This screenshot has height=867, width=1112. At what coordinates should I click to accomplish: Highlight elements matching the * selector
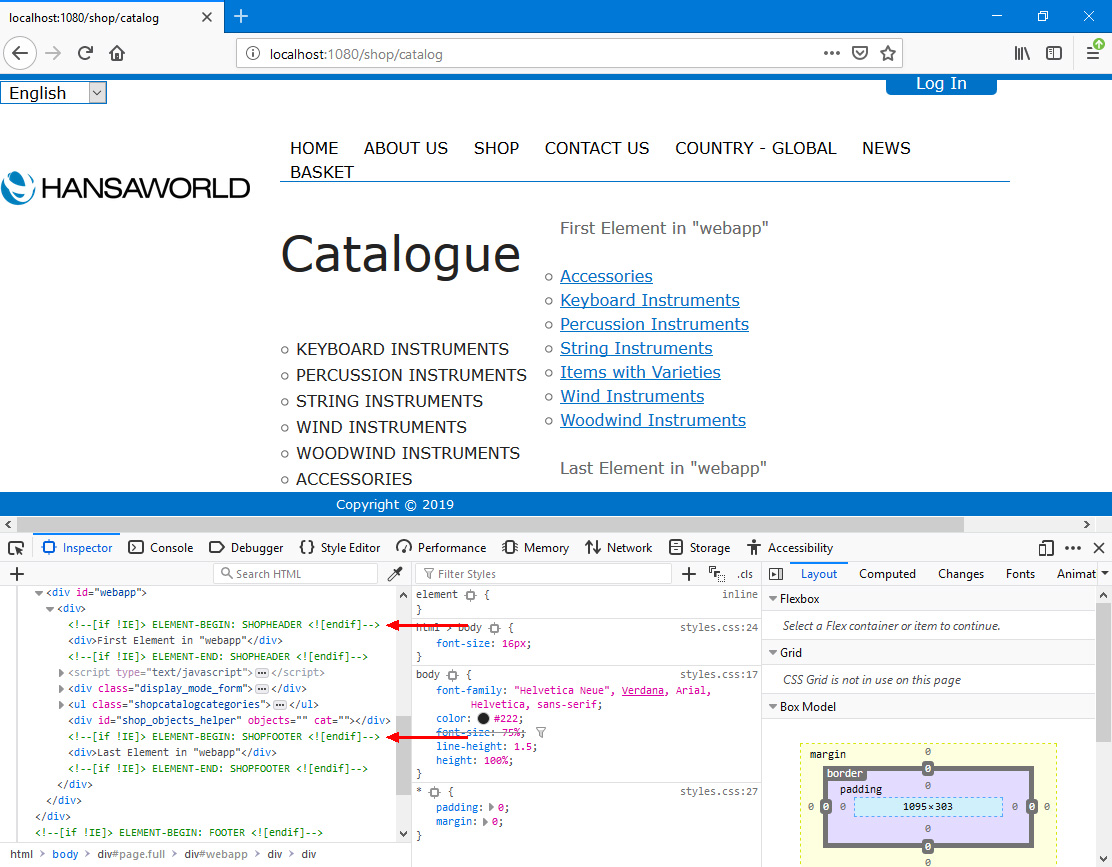click(x=435, y=792)
